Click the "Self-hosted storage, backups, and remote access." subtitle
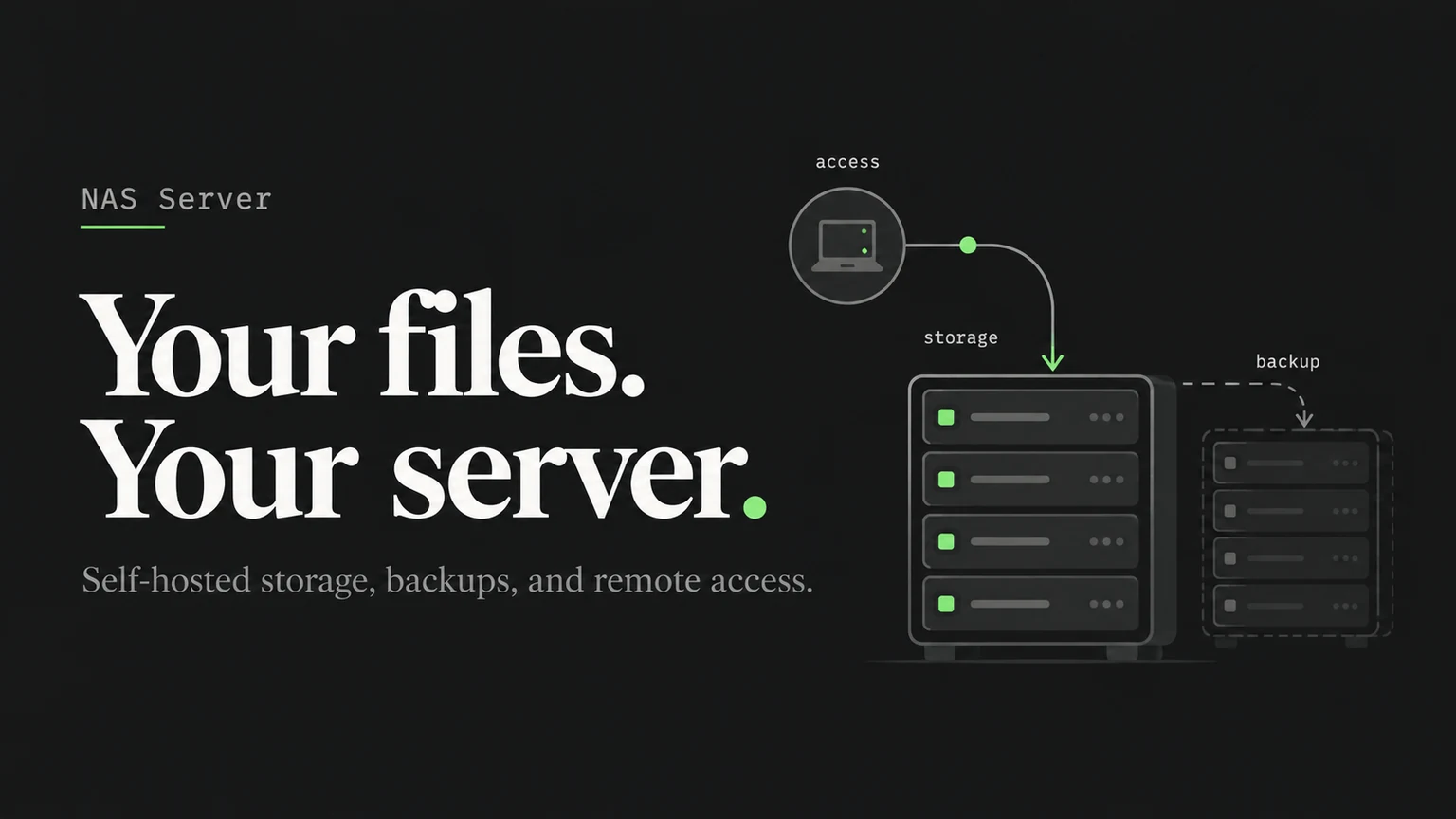 pos(447,580)
